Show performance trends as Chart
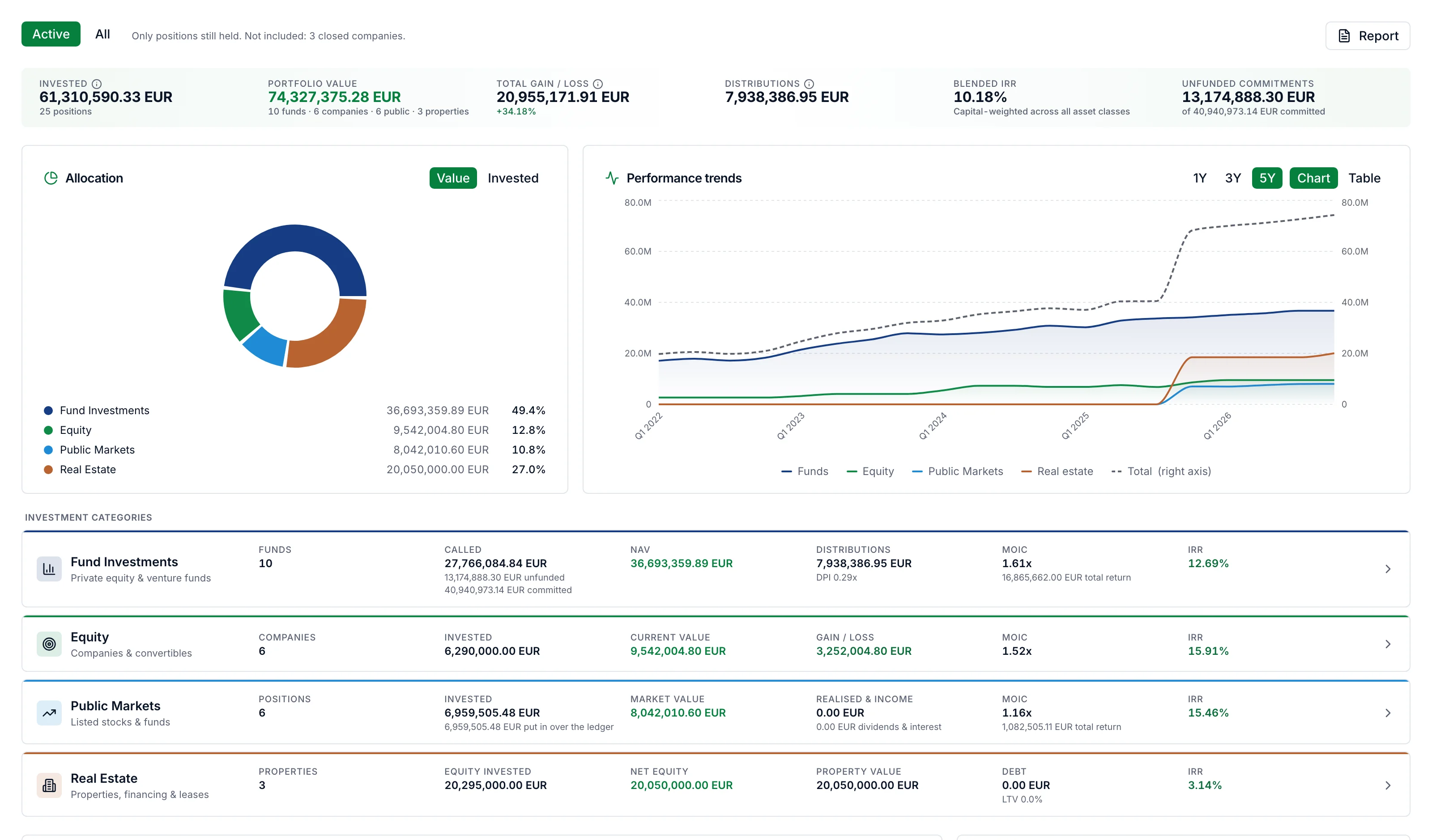This screenshot has height=840, width=1432. (1313, 178)
